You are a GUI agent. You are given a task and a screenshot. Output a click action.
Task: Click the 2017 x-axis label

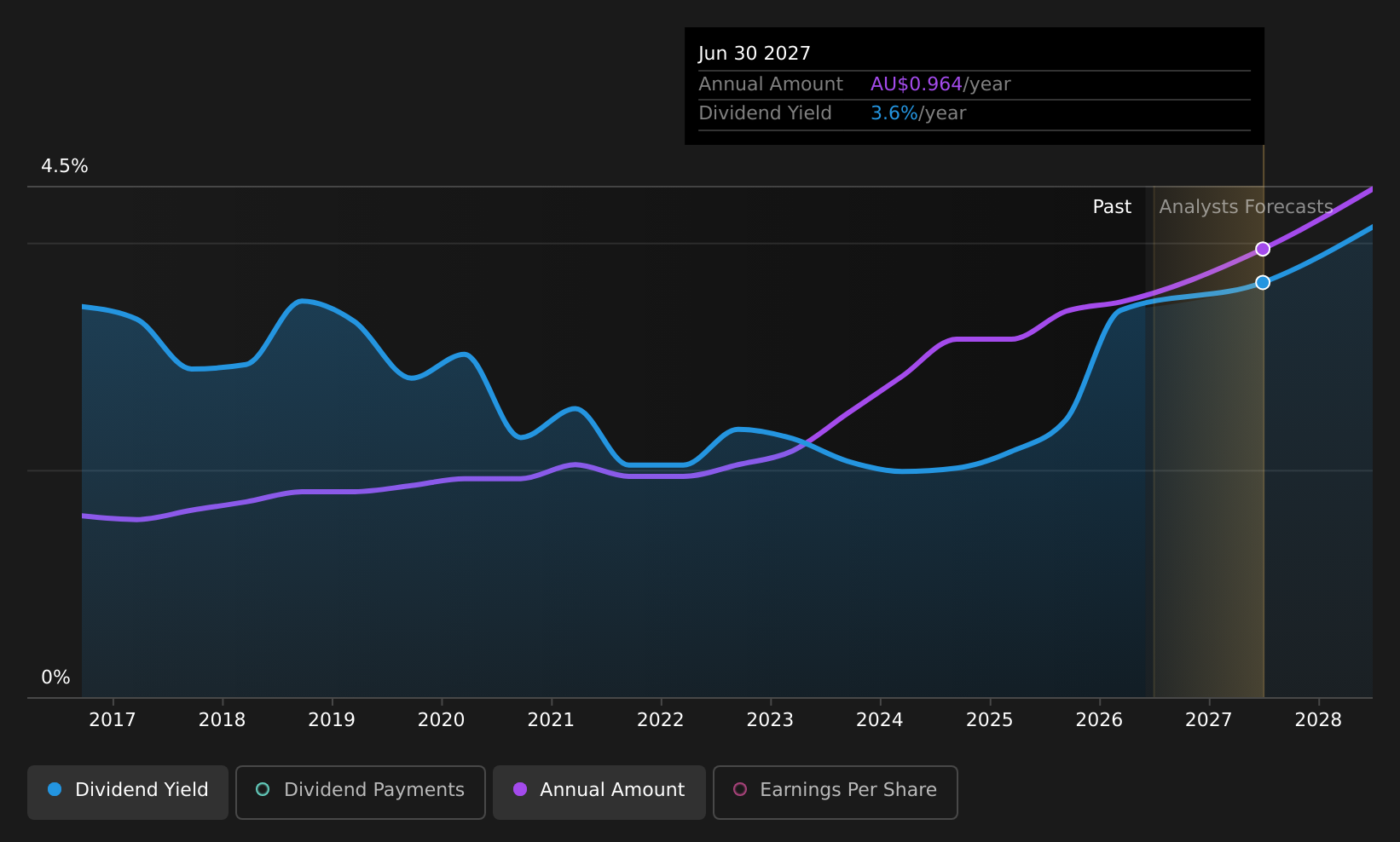click(x=113, y=720)
